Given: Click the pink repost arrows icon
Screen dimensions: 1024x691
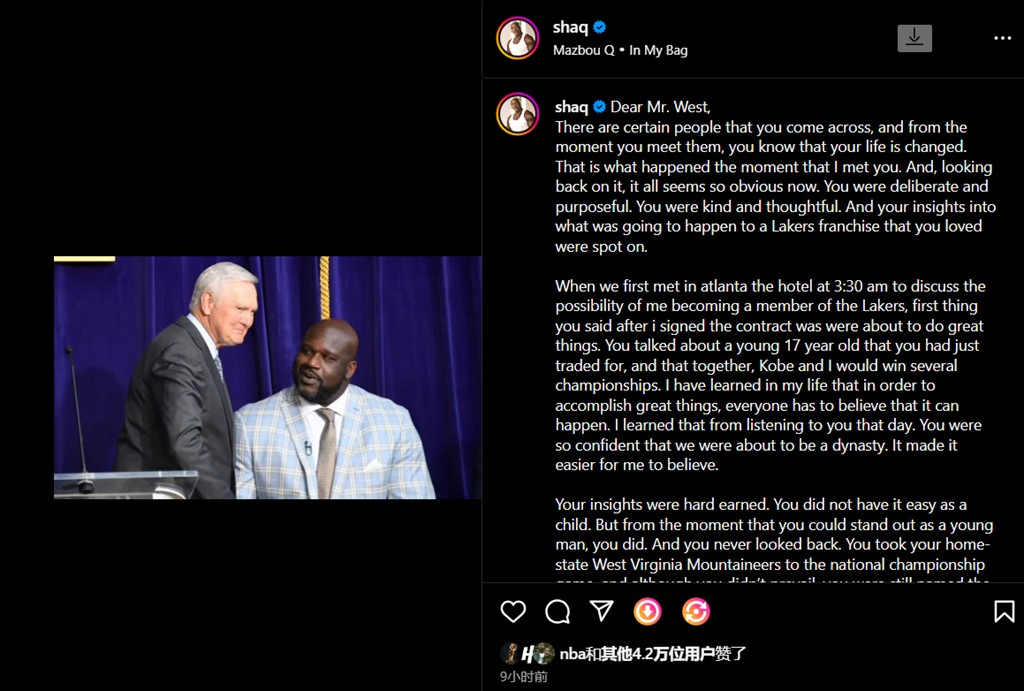Looking at the screenshot, I should click(x=695, y=611).
